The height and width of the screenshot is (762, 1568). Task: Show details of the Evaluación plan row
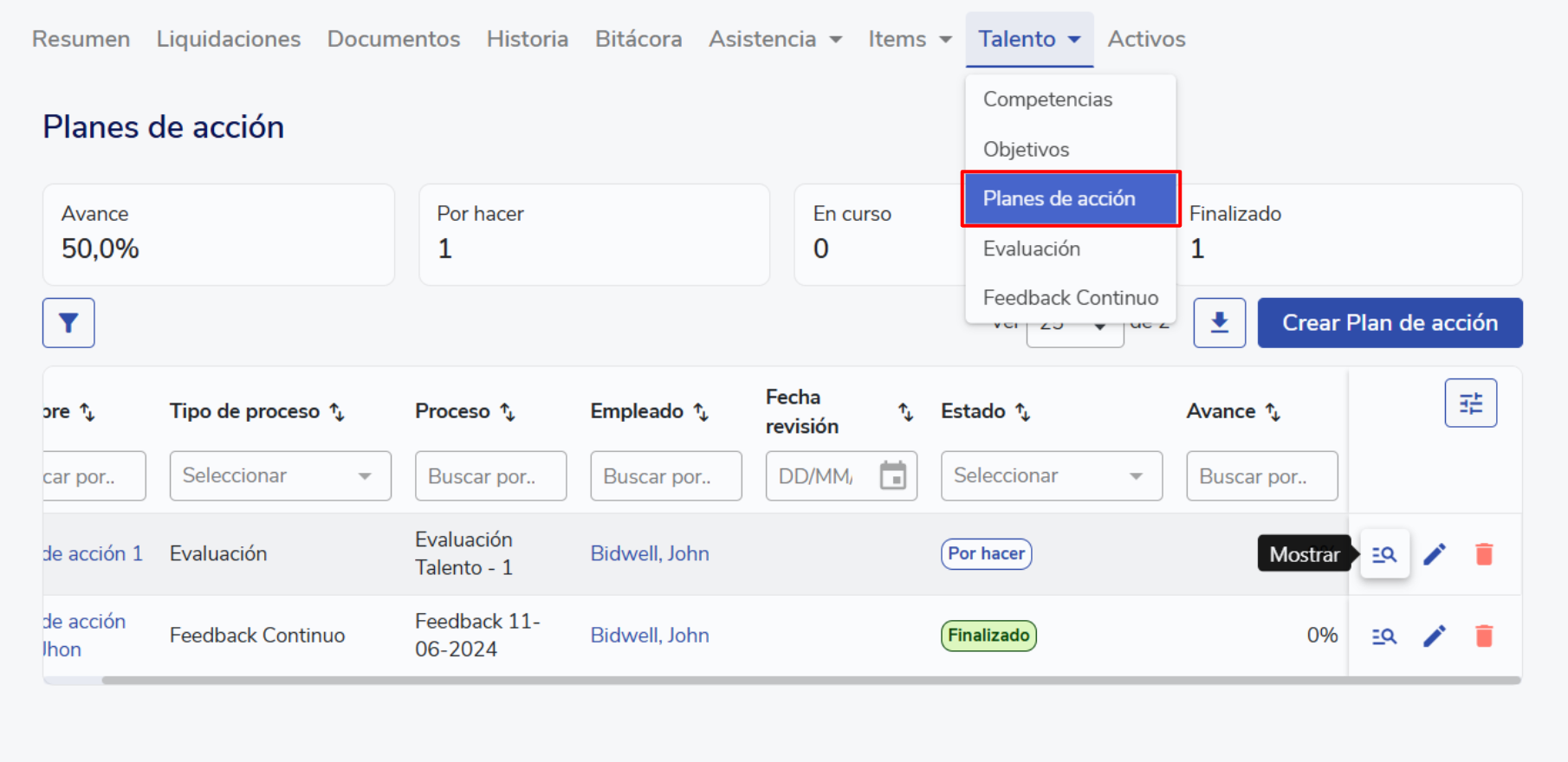click(1384, 554)
